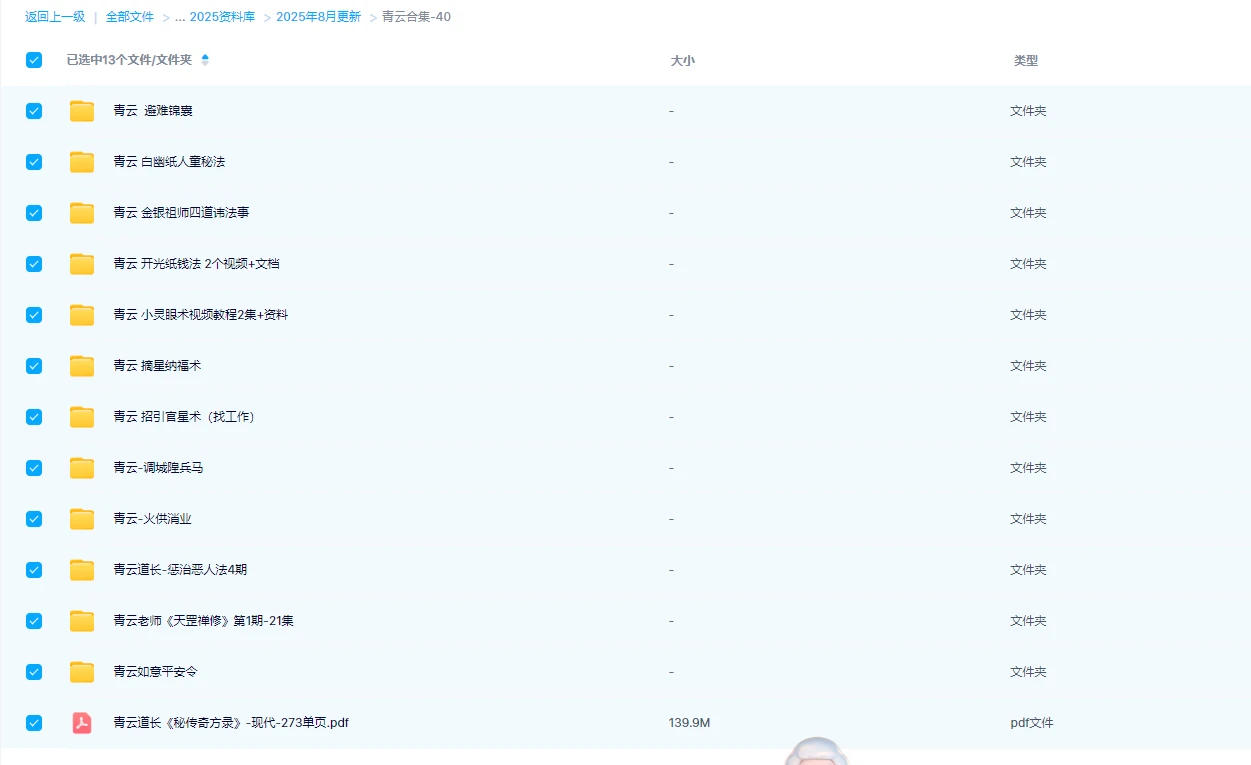Click 返回上一级 to go back
This screenshot has height=765, width=1251.
(55, 17)
